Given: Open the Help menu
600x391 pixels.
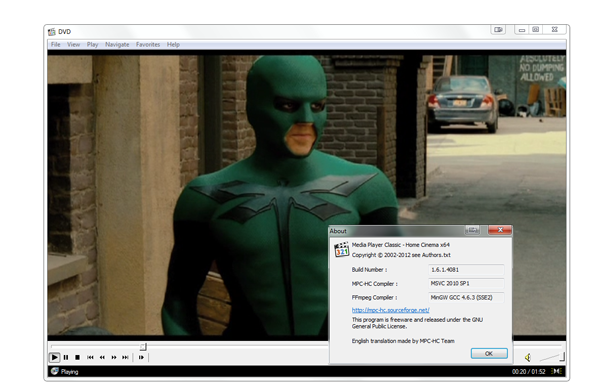Looking at the screenshot, I should (x=173, y=44).
